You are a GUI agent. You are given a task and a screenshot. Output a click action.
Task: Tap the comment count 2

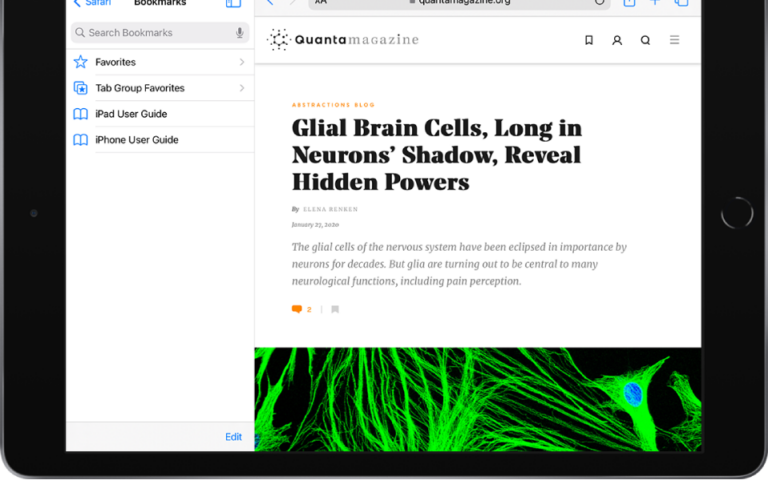[309, 310]
